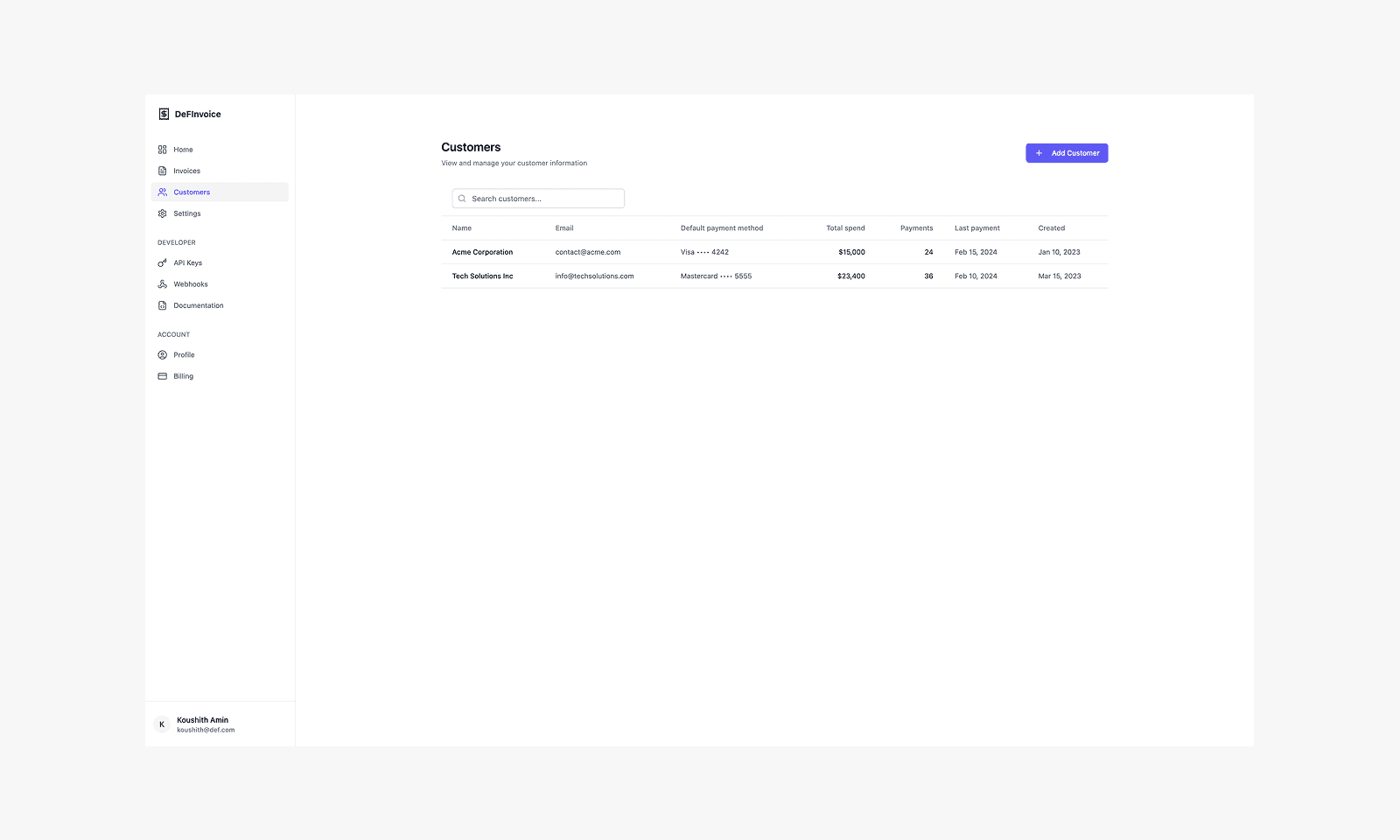Open contact@acme.com email link
This screenshot has height=840, width=1400.
pyautogui.click(x=587, y=251)
